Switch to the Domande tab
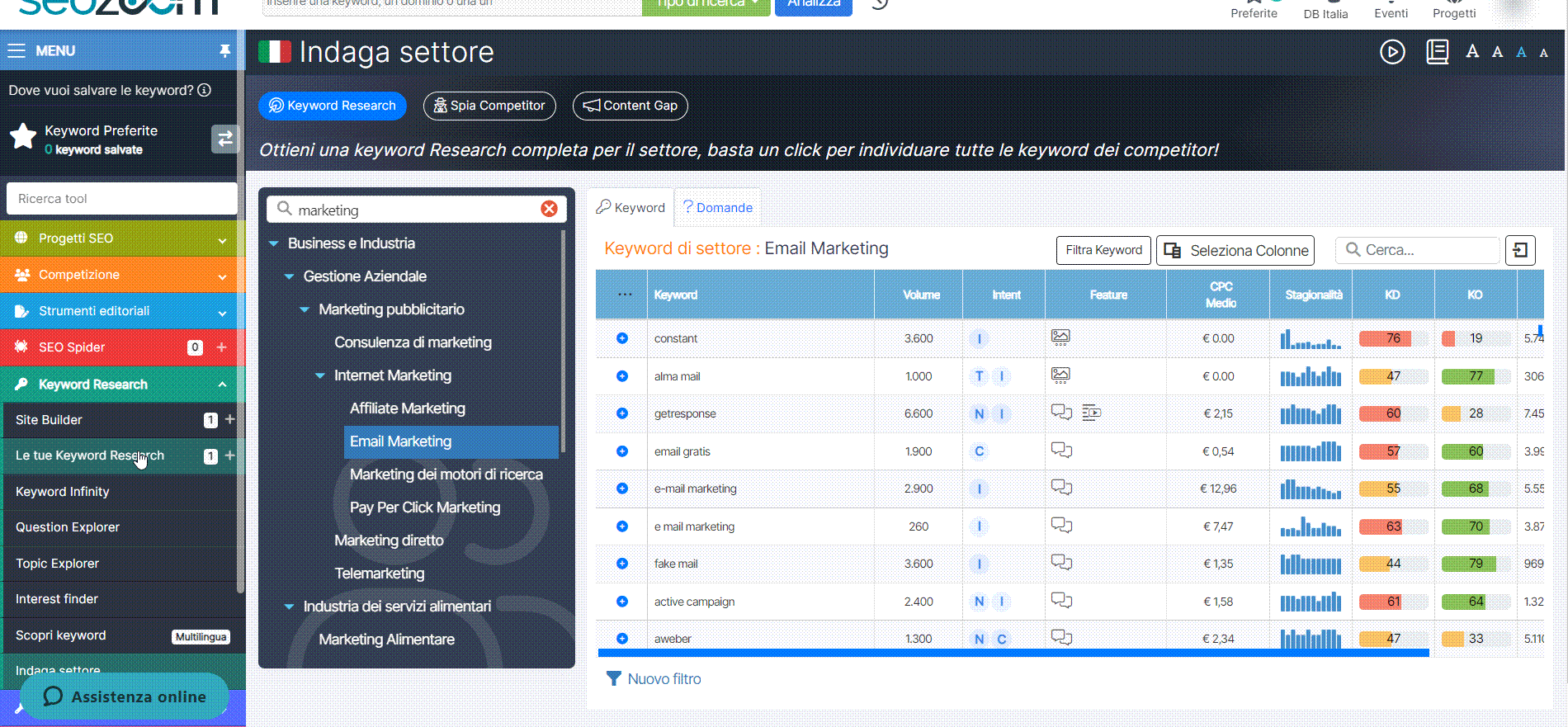The image size is (1568, 727). (x=717, y=208)
